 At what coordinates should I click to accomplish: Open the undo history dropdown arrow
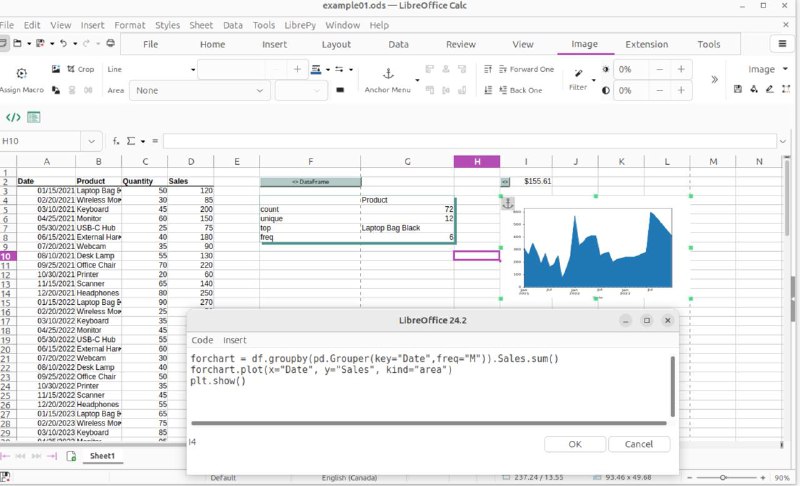point(75,44)
